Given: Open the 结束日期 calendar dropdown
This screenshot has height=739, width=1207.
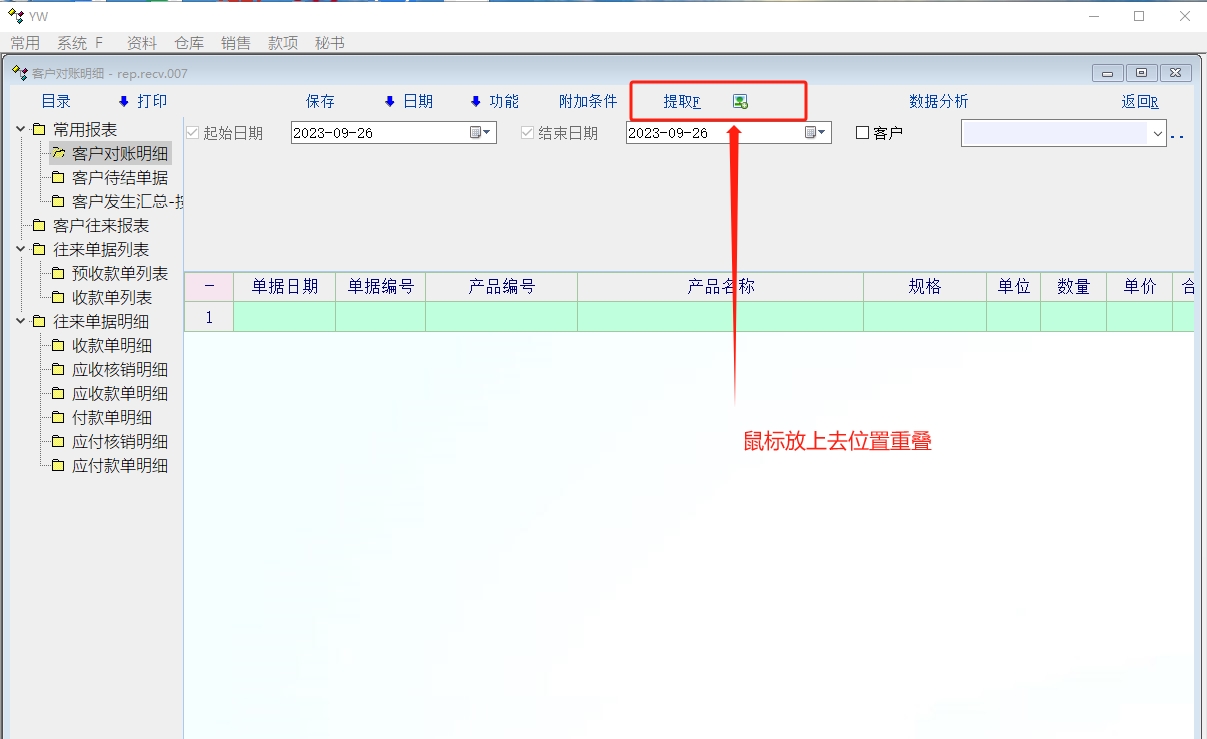Looking at the screenshot, I should tap(816, 133).
